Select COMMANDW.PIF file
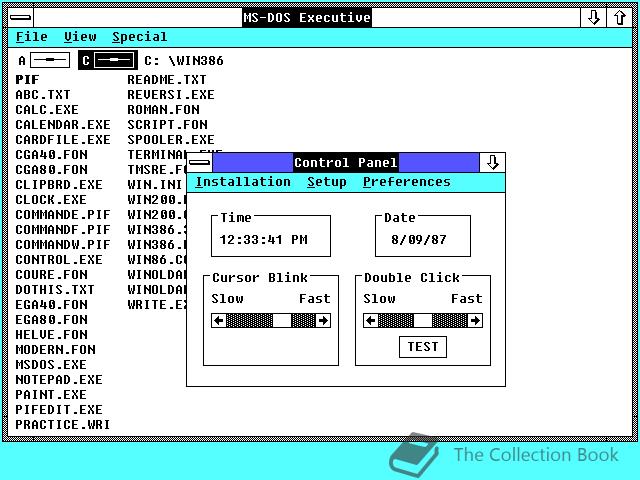 [63, 244]
